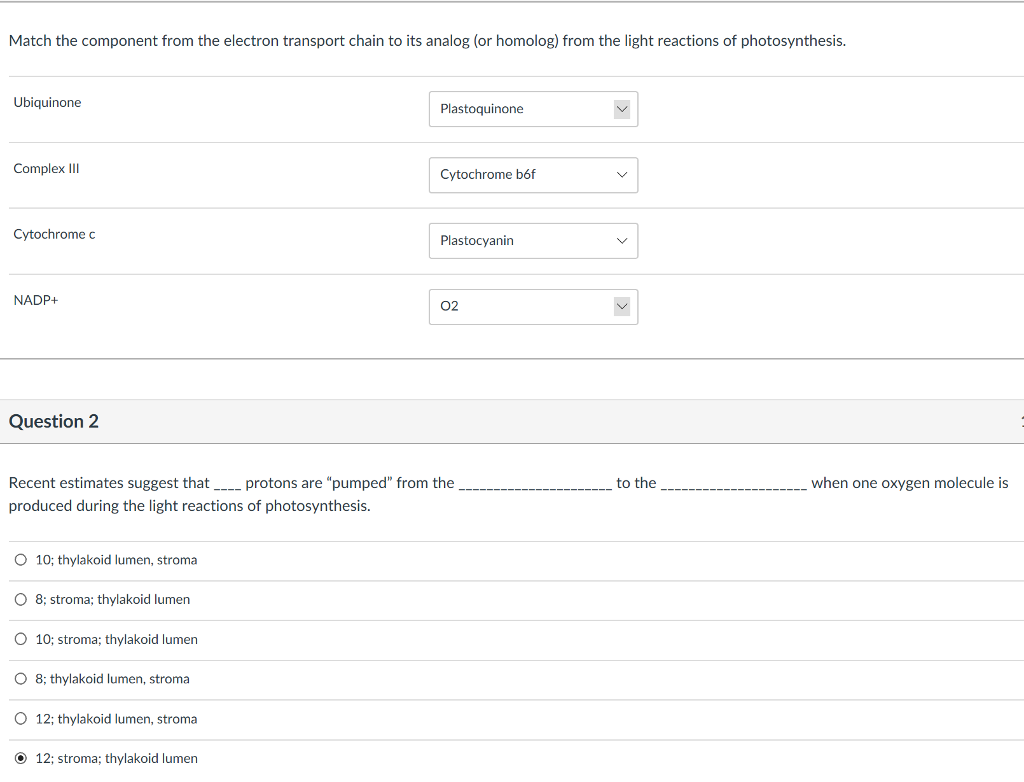
Task: Click the Question 2 heading
Action: [x=54, y=421]
